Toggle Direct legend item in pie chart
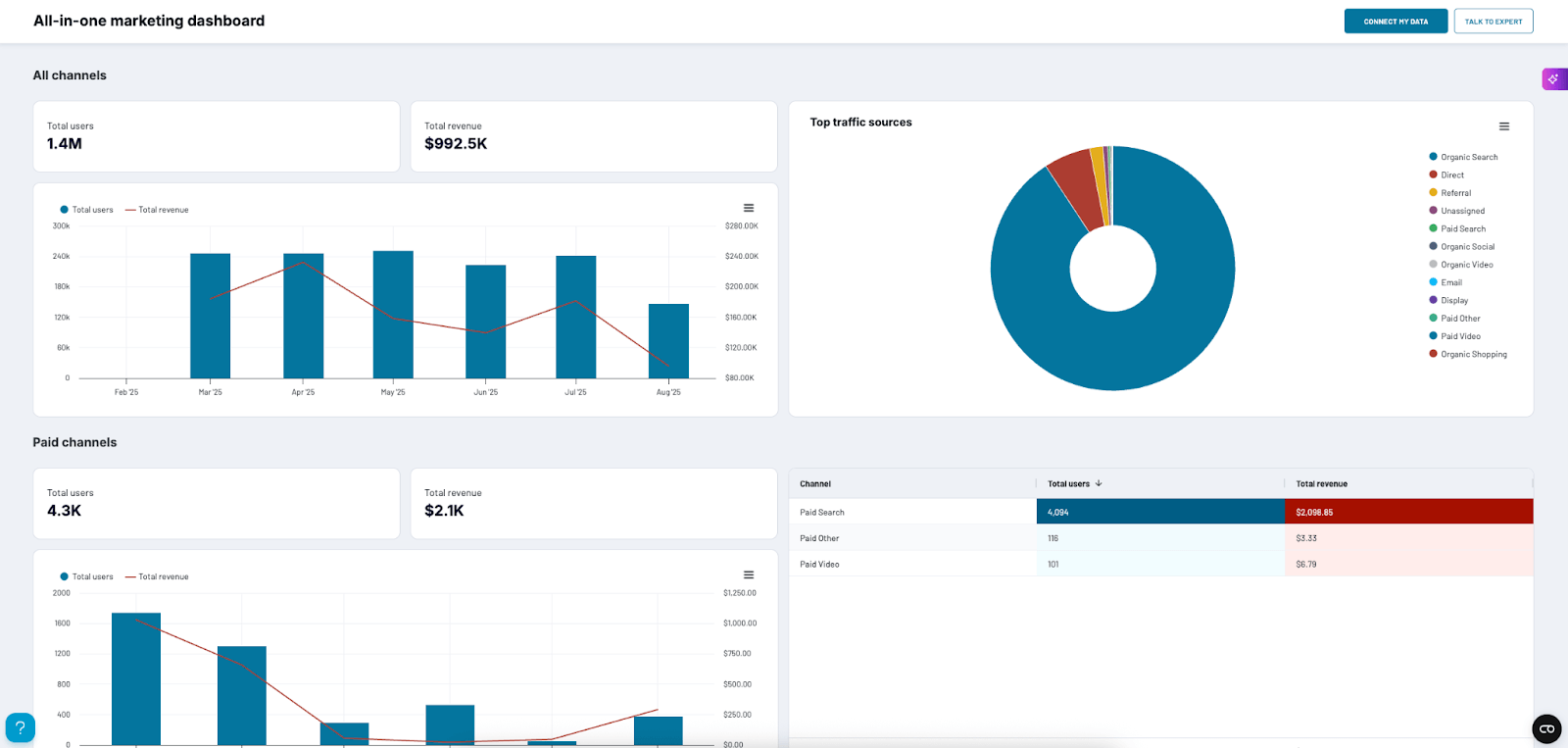Viewport: 1568px width, 748px height. point(1451,175)
